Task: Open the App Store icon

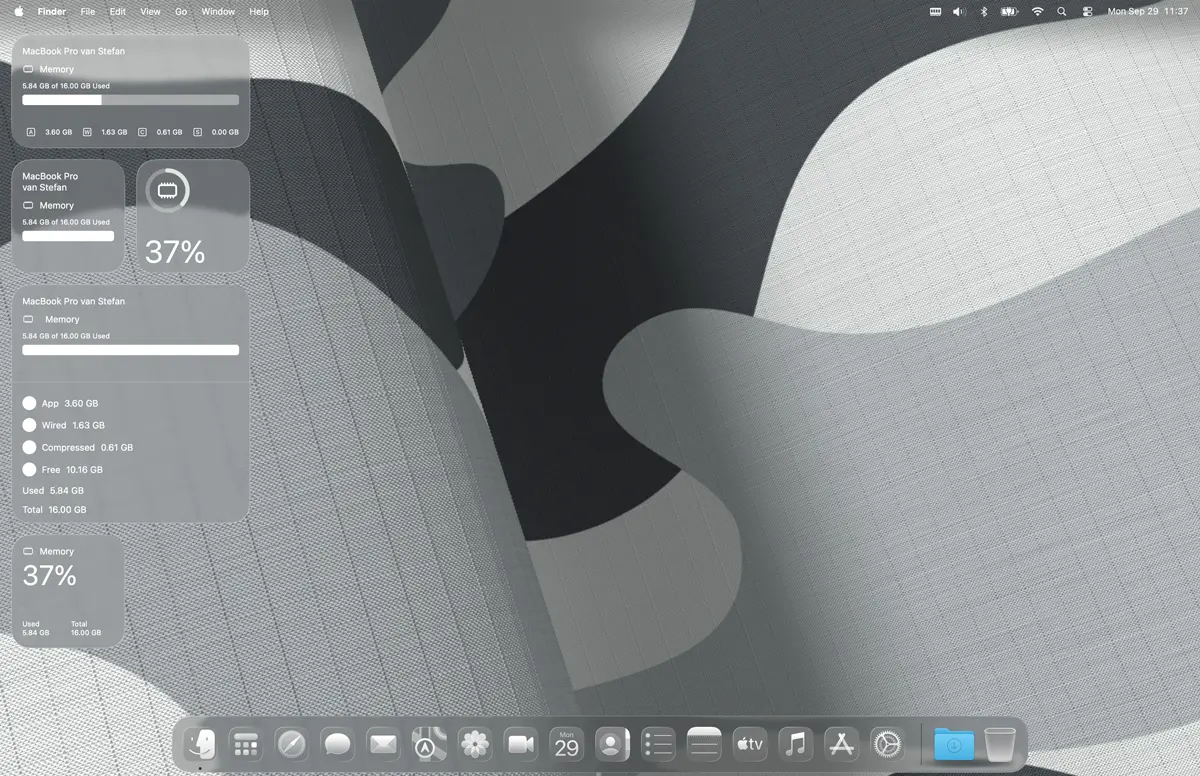Action: 841,744
